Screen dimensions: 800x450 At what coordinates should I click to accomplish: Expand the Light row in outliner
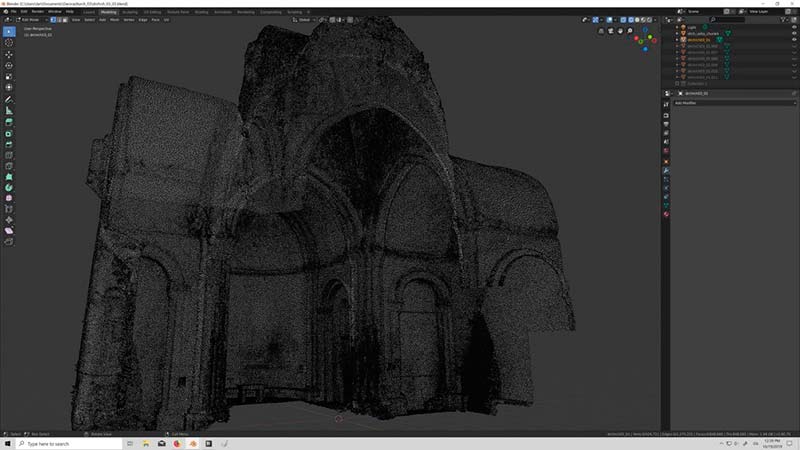click(x=677, y=27)
